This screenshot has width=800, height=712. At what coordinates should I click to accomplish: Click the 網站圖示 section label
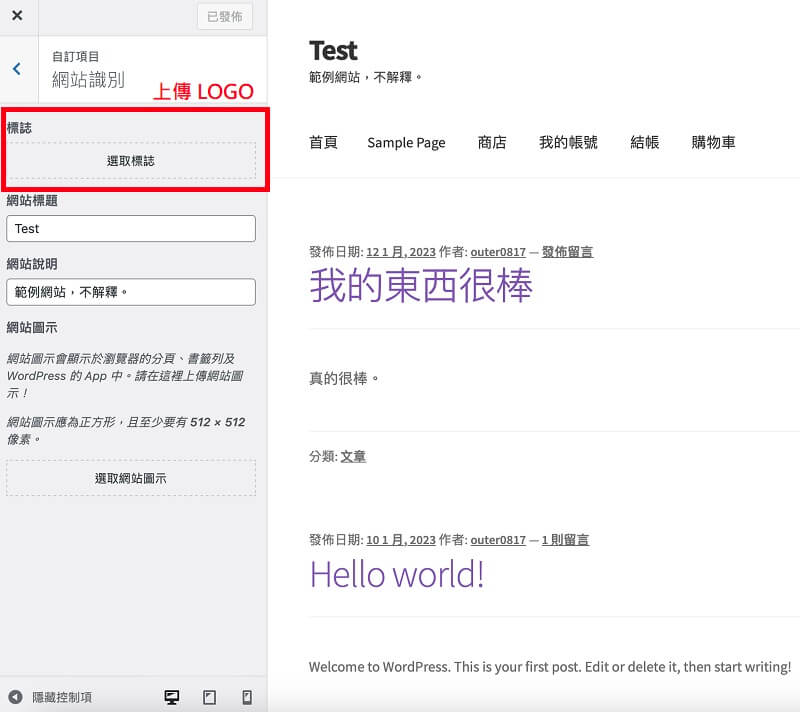click(x=32, y=327)
